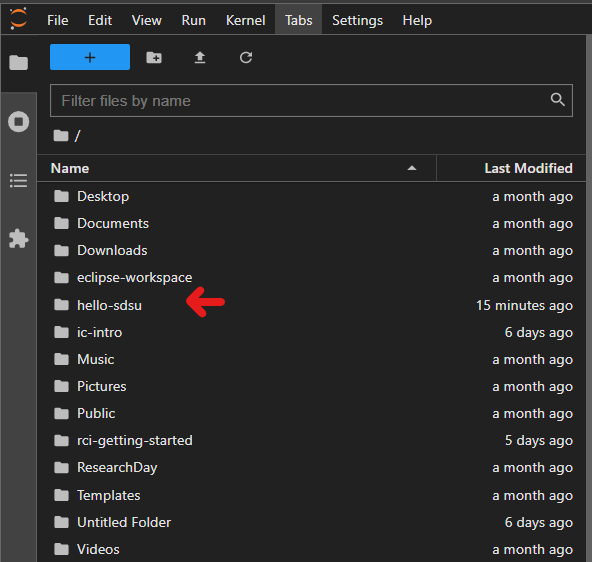Select the hello-sdsu folder name
This screenshot has width=592, height=562.
pos(109,305)
